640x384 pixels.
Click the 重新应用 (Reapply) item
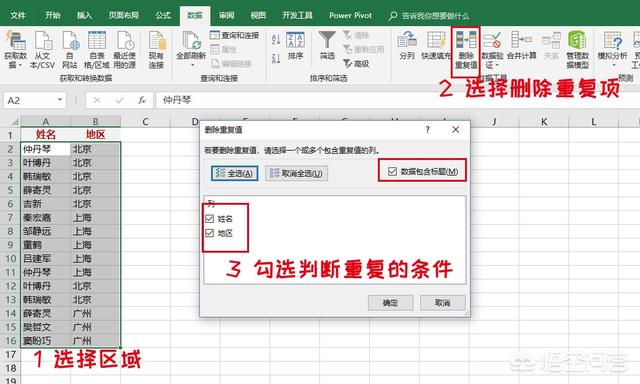coord(364,49)
